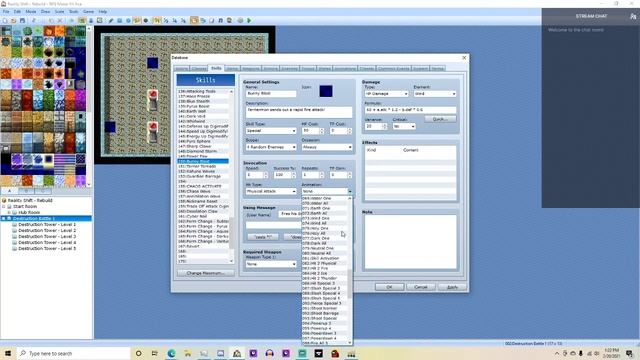Switch to the Classes database tab

tap(199, 68)
